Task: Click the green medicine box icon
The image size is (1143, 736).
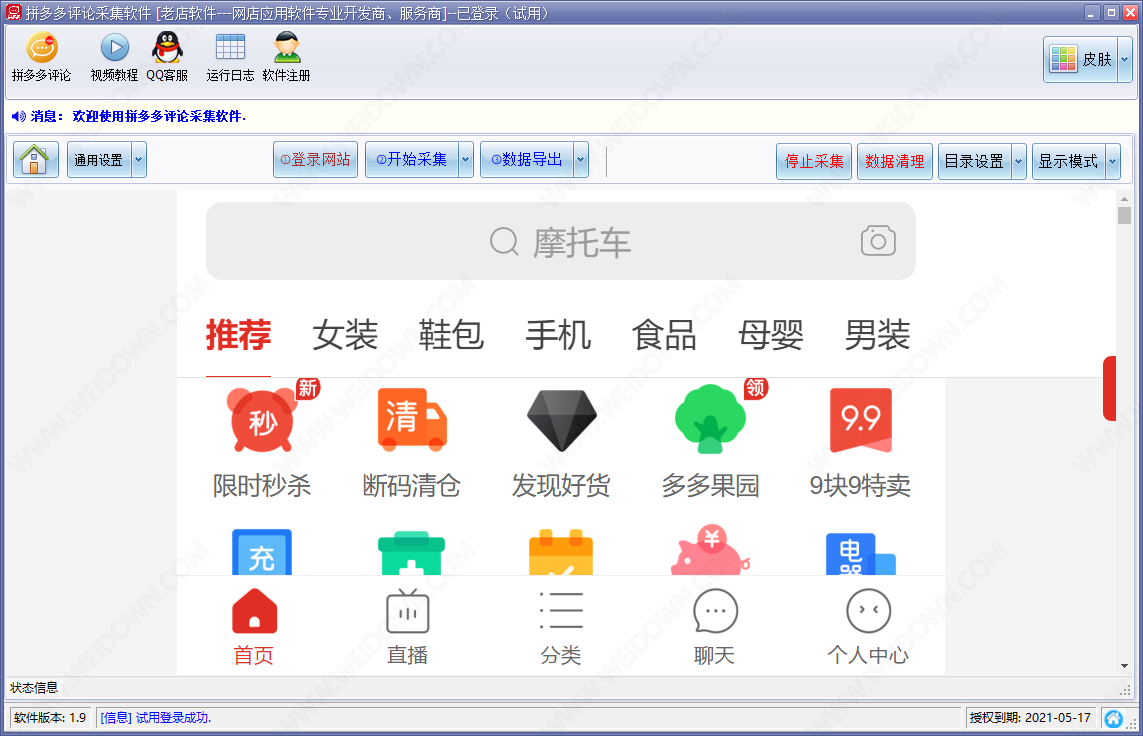Action: [x=412, y=553]
